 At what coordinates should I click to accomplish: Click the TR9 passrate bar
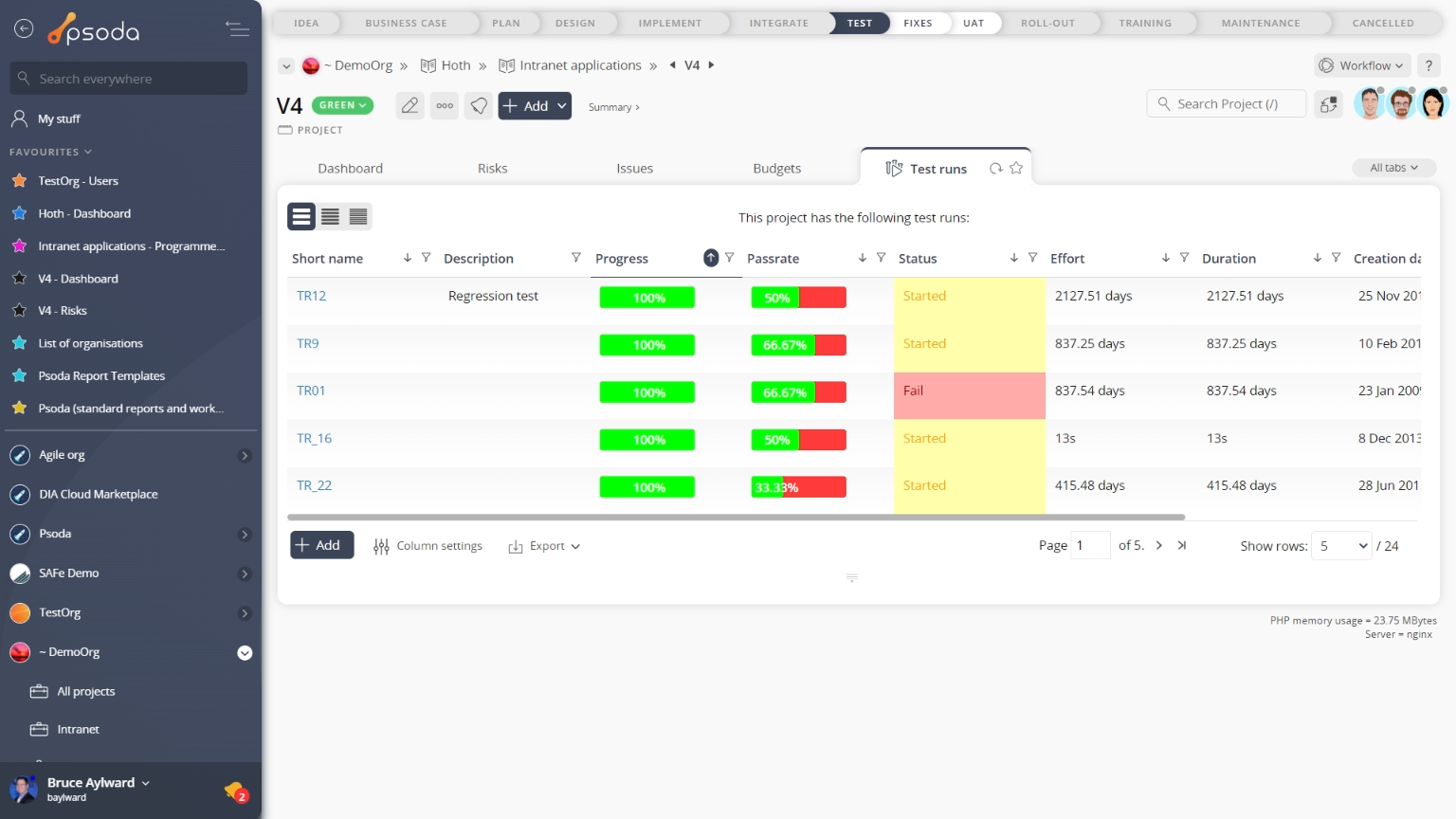click(x=798, y=345)
